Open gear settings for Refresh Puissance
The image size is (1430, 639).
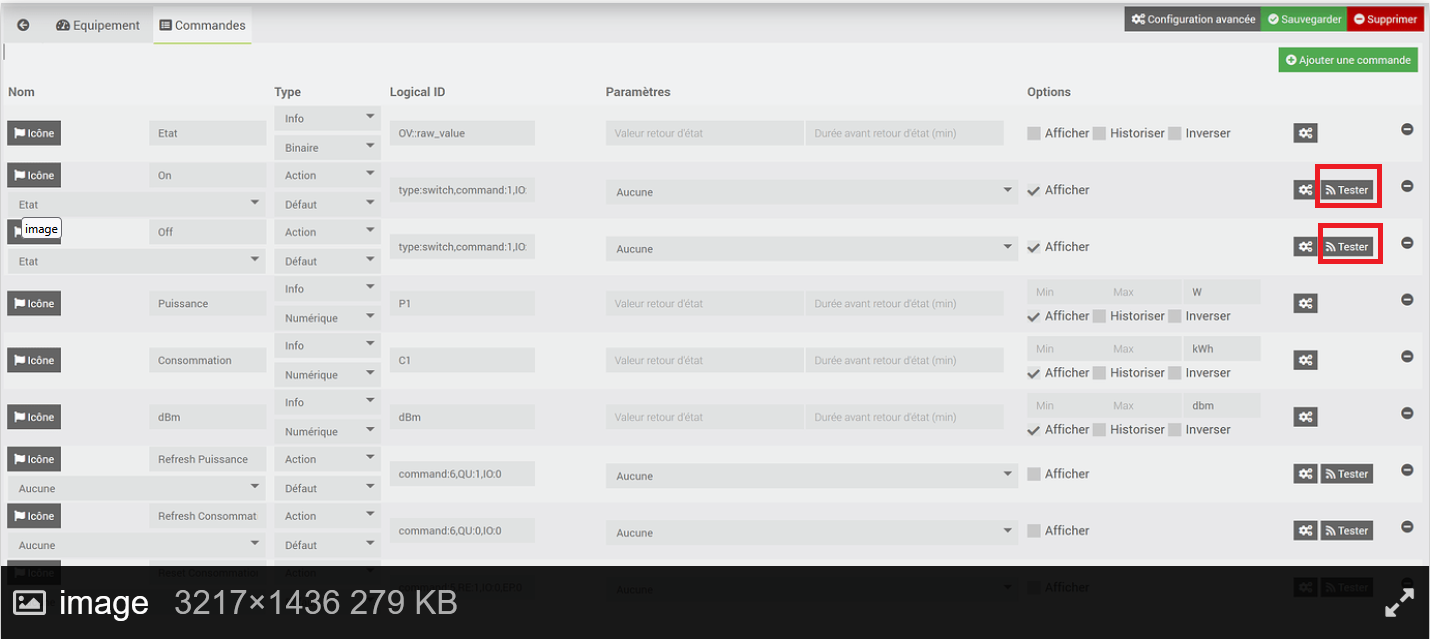(1305, 474)
